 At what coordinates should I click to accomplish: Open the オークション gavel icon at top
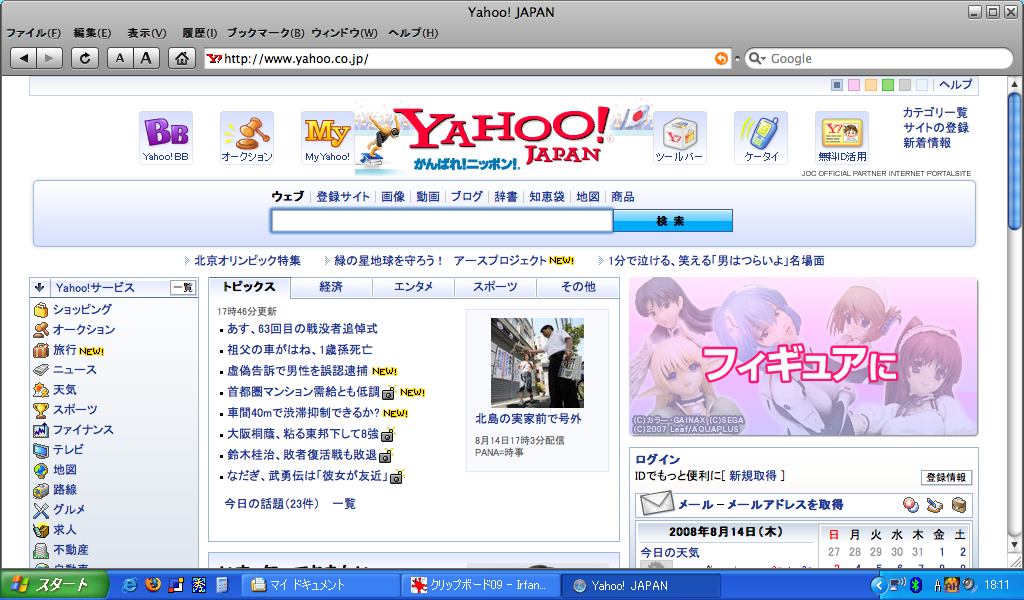point(247,138)
